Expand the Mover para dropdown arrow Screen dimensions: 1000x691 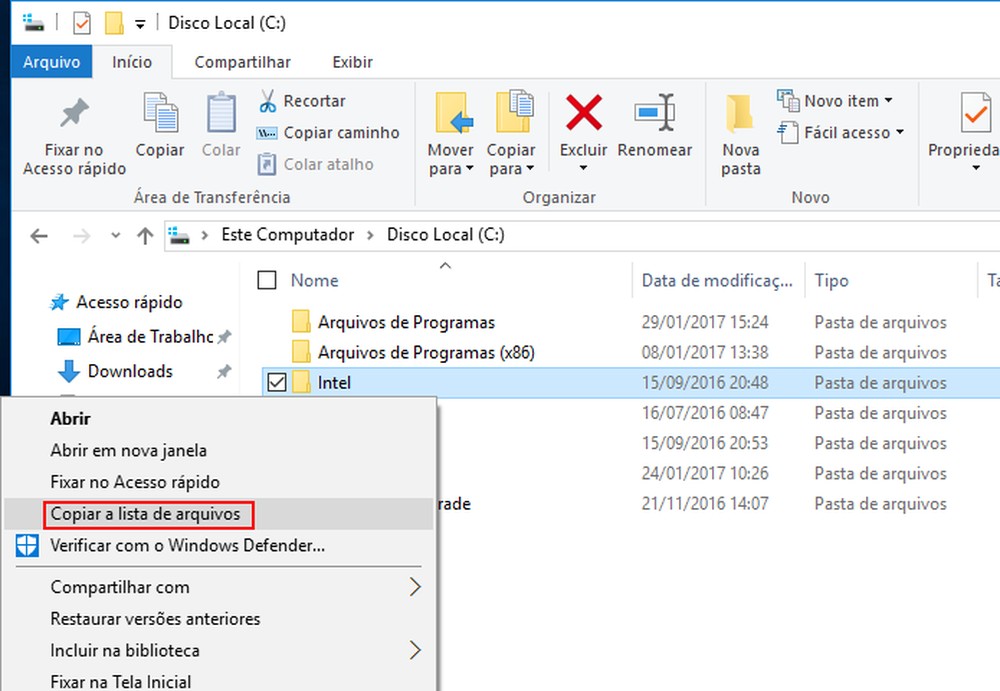click(x=469, y=168)
